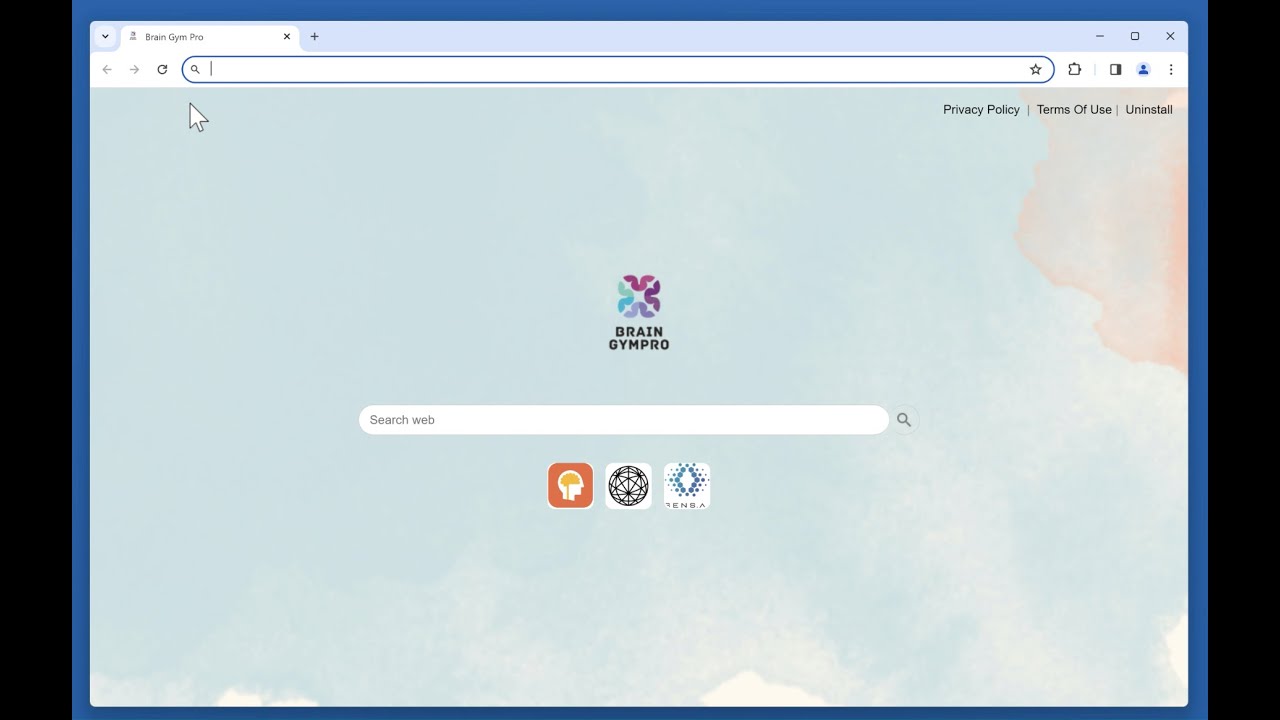
Task: Open the Rensa shortcut tile
Action: (x=687, y=485)
